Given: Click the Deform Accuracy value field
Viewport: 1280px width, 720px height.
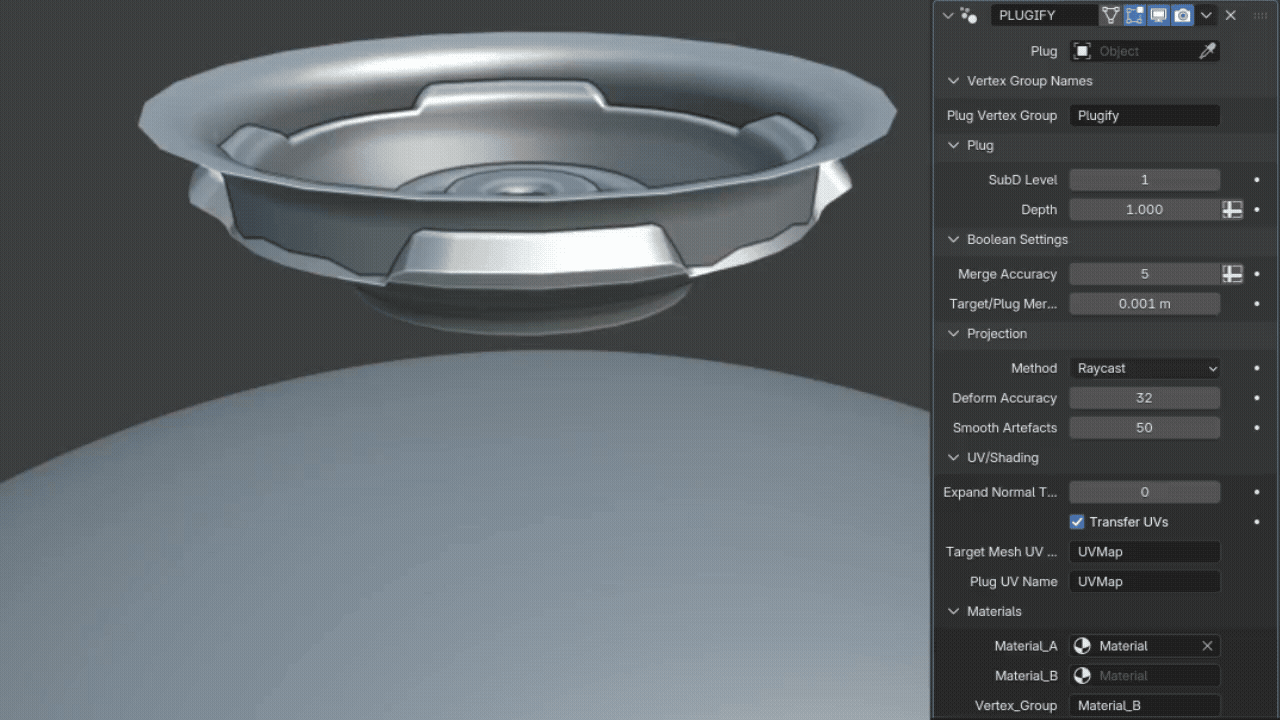Looking at the screenshot, I should (x=1144, y=398).
